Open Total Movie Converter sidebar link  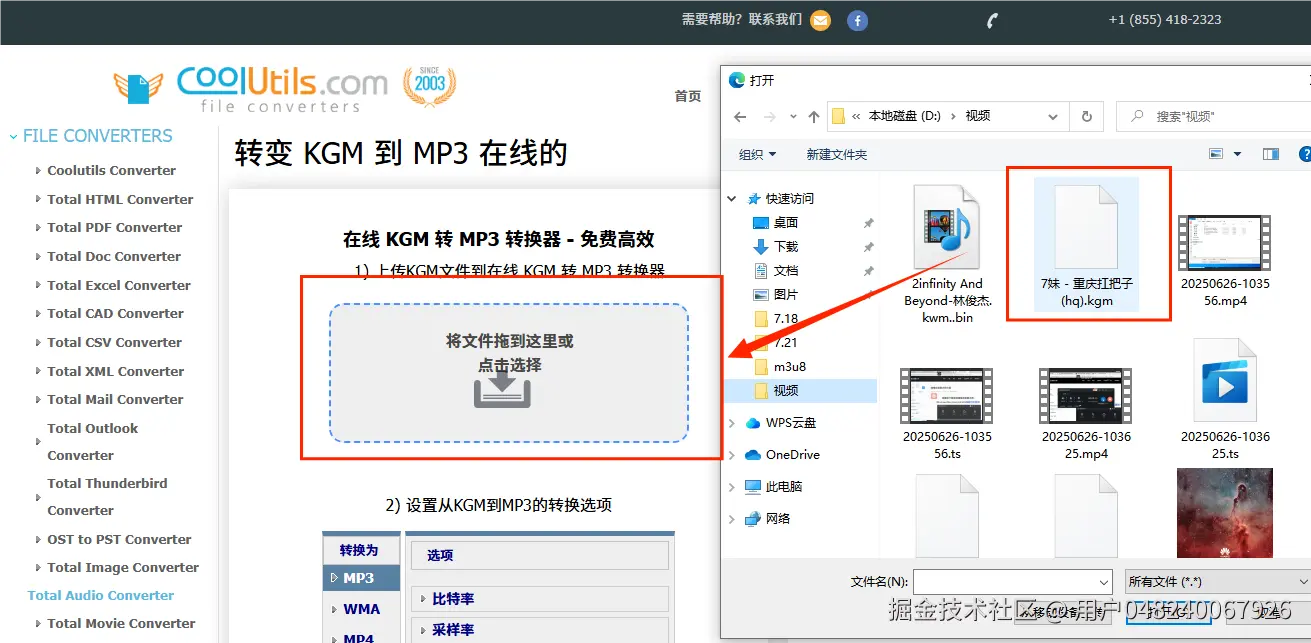pos(121,624)
